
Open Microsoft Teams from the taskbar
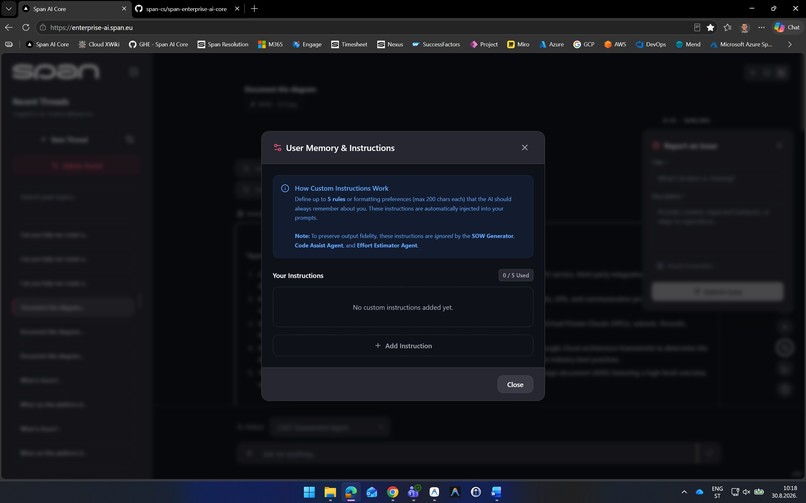click(x=413, y=492)
